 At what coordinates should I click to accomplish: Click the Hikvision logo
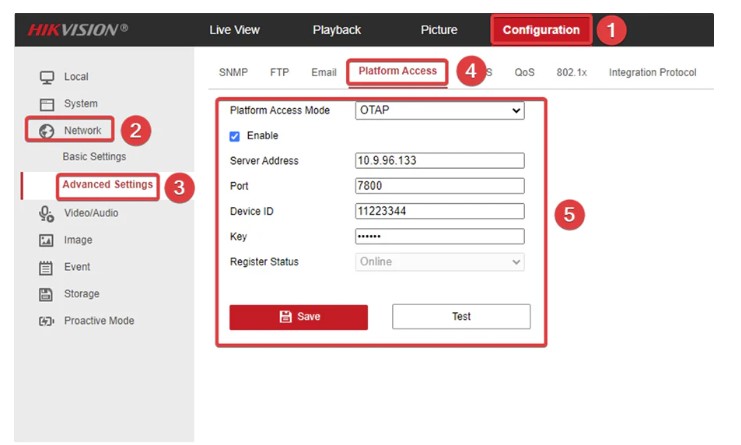point(78,30)
